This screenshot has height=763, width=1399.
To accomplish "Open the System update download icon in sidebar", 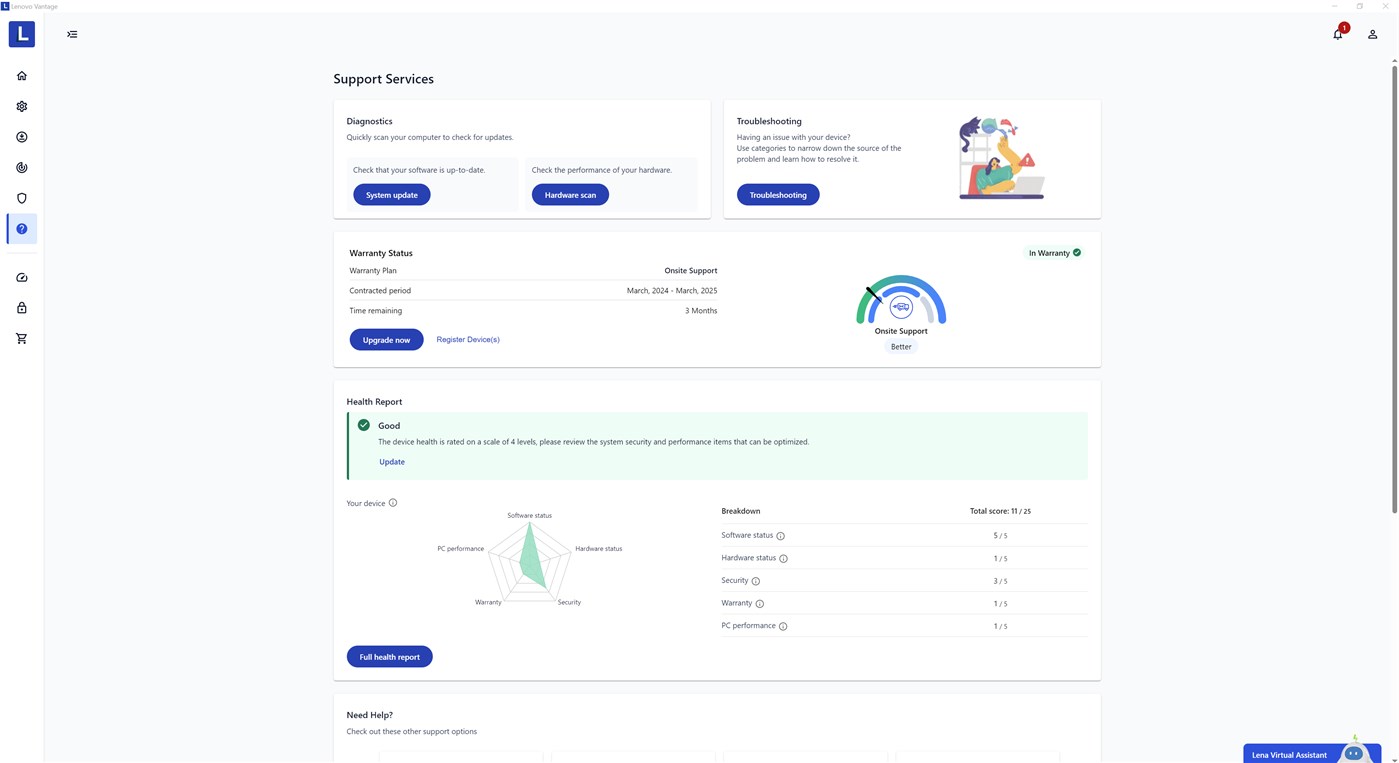I will click(22, 137).
